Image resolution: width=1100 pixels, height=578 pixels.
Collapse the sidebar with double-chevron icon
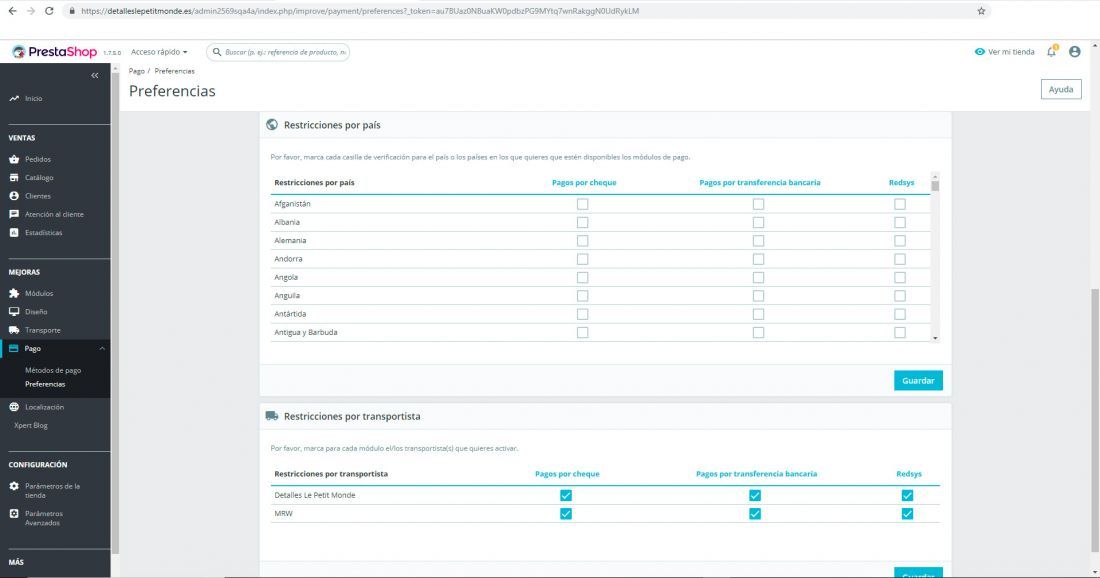click(95, 75)
